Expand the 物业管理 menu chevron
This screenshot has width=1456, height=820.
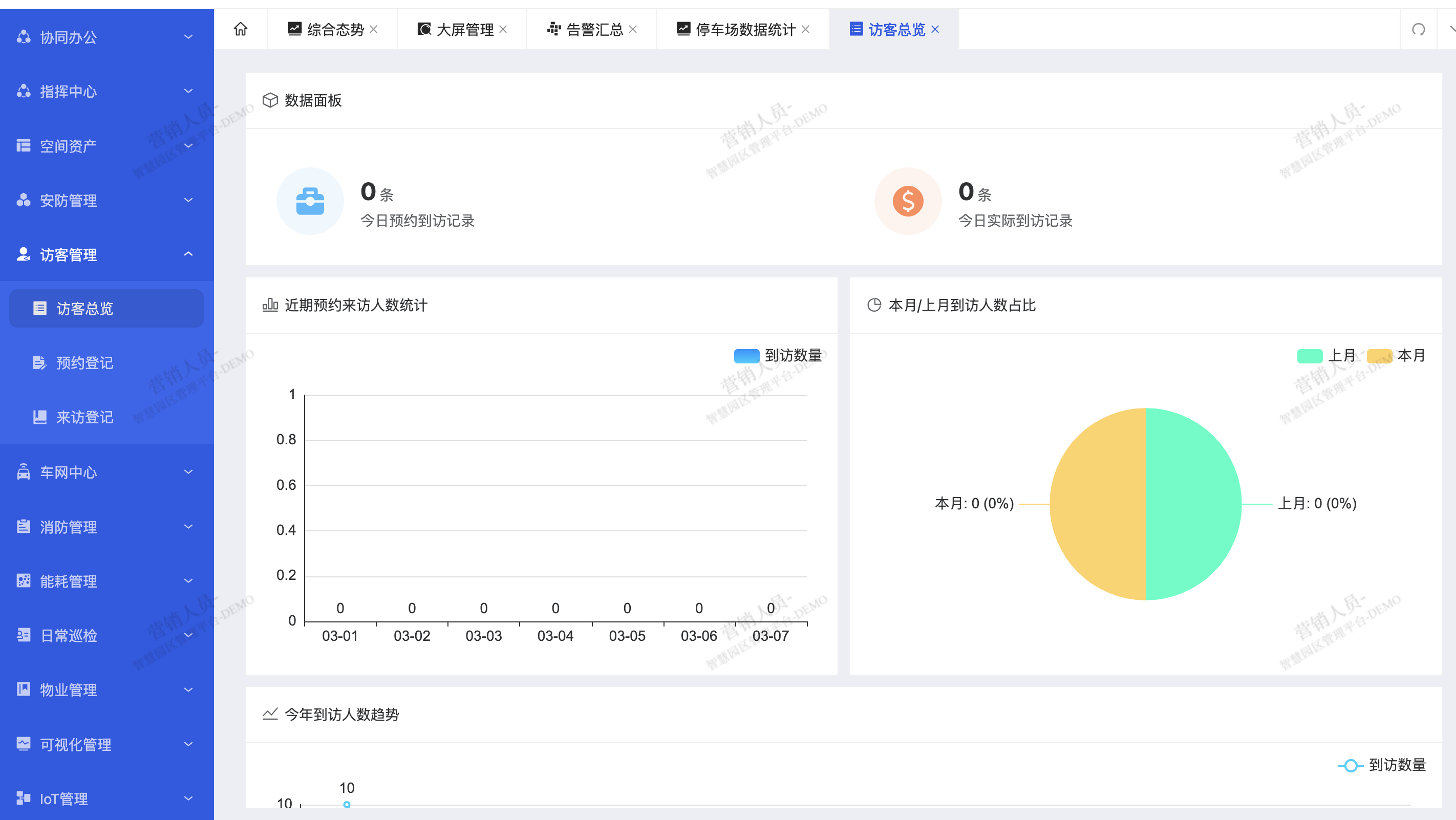coord(188,689)
